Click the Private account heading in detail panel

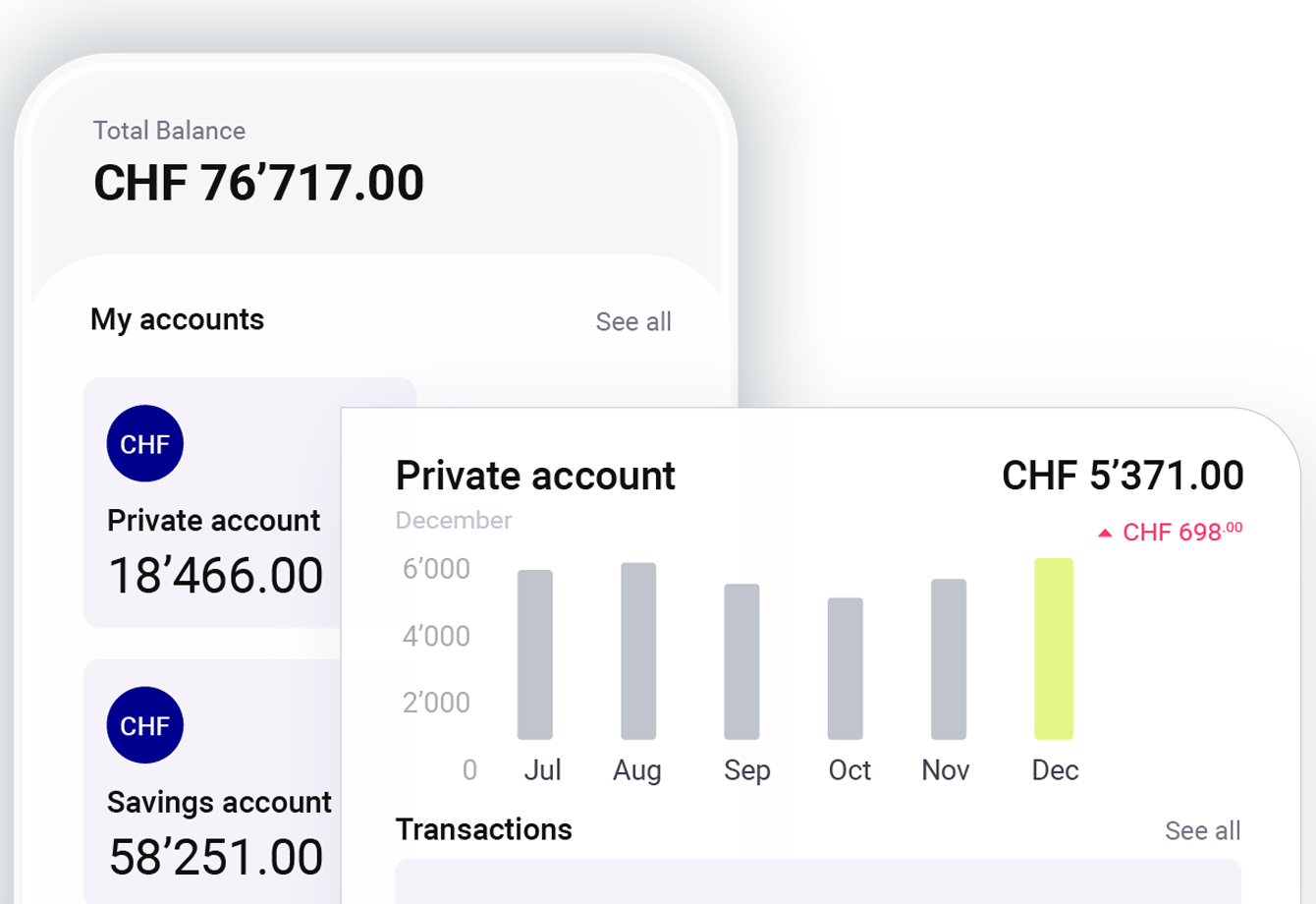pyautogui.click(x=535, y=476)
